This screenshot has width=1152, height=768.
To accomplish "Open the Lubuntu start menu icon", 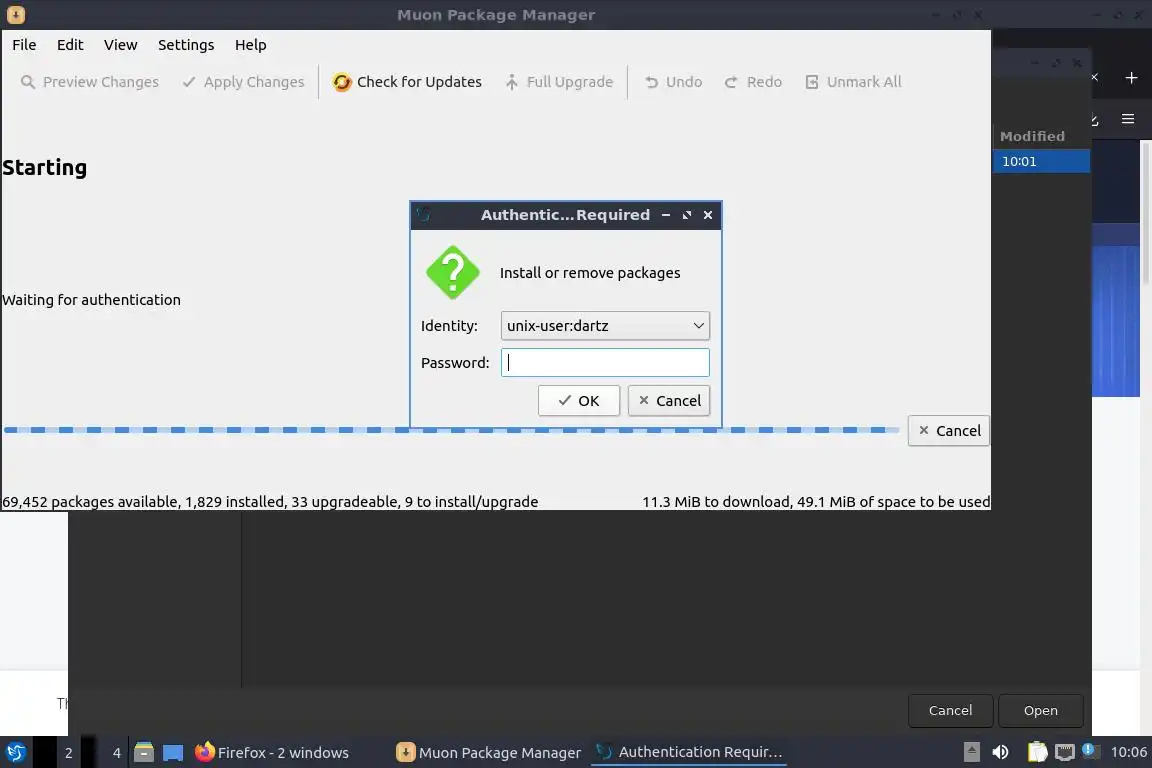I will click(x=15, y=753).
